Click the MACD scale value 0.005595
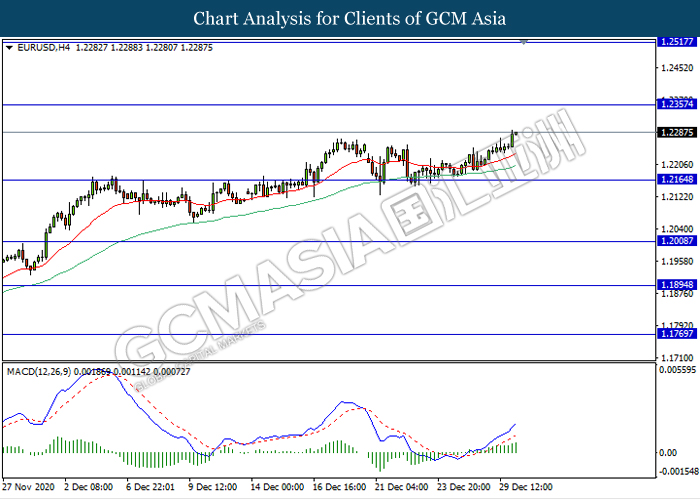The height and width of the screenshot is (500, 700). click(676, 370)
